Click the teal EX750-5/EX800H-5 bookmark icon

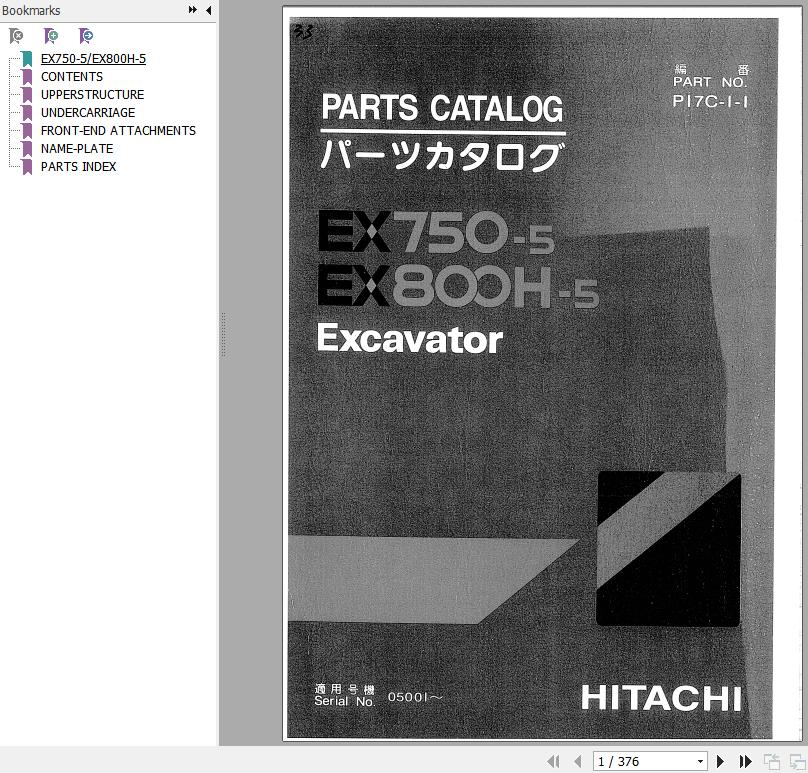(27, 59)
